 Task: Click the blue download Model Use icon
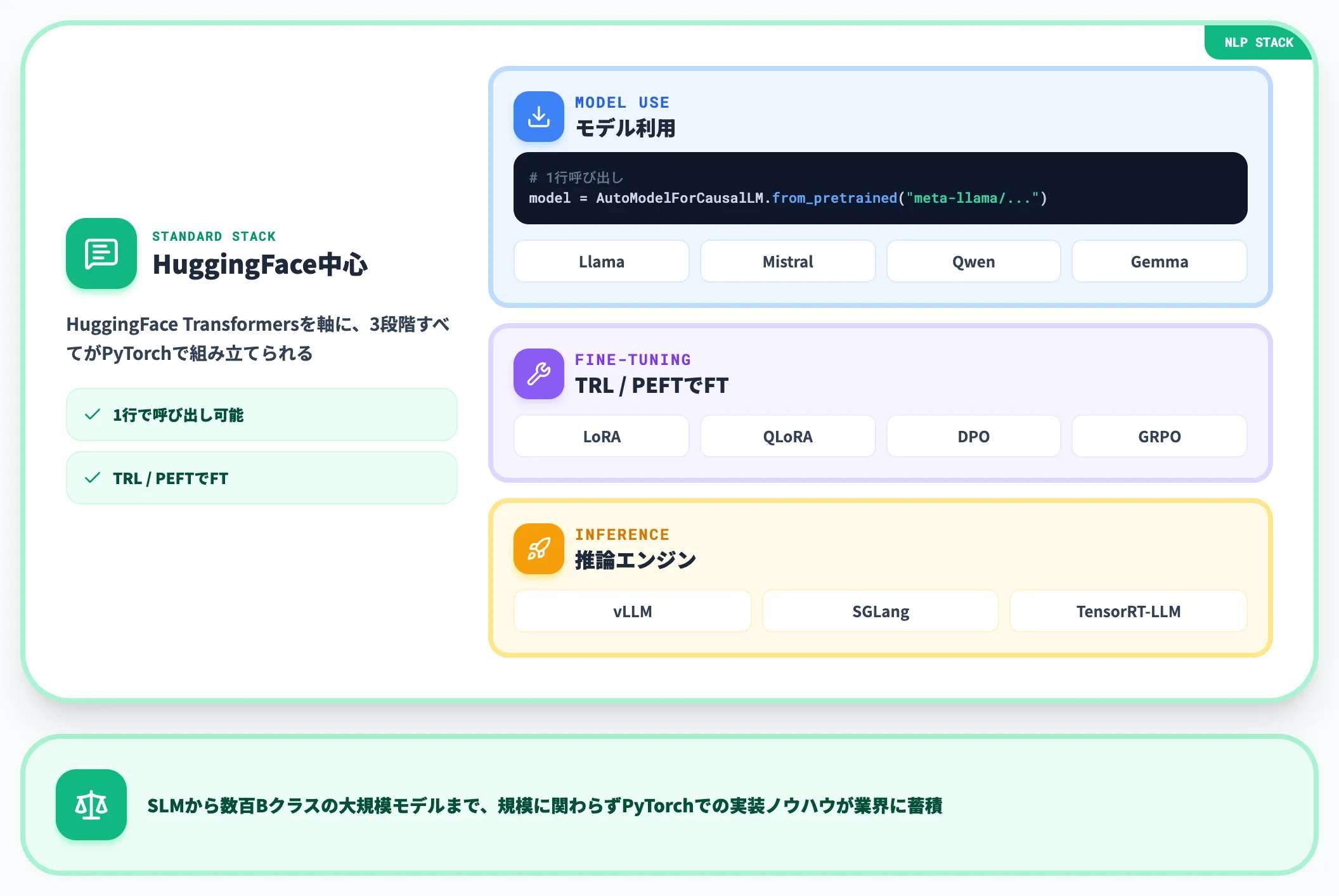click(539, 117)
